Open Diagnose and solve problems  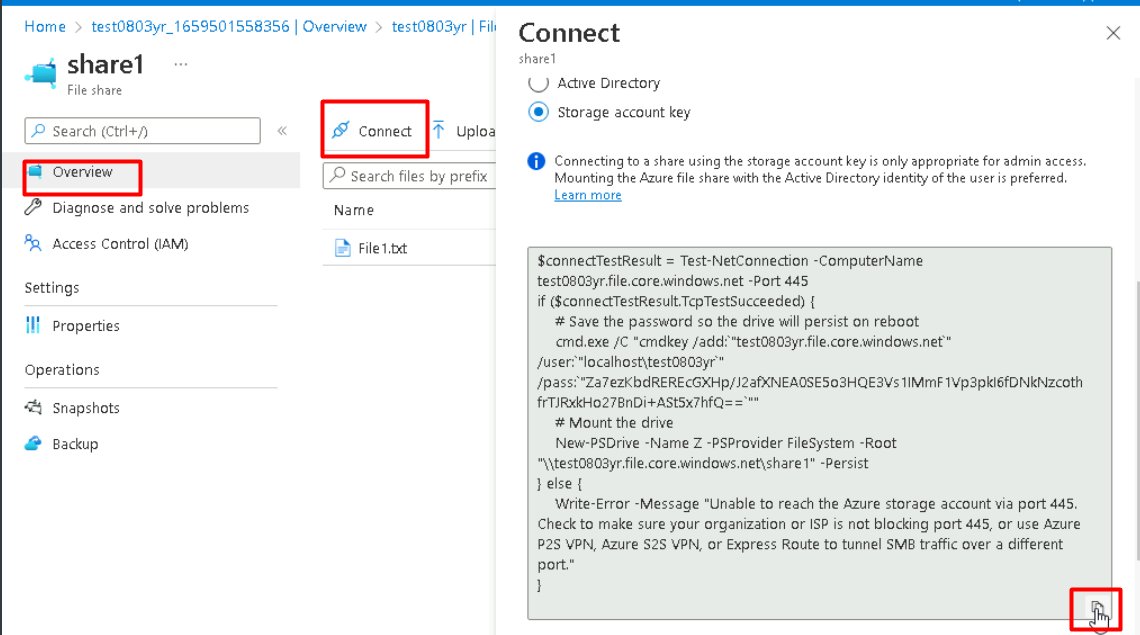[150, 208]
